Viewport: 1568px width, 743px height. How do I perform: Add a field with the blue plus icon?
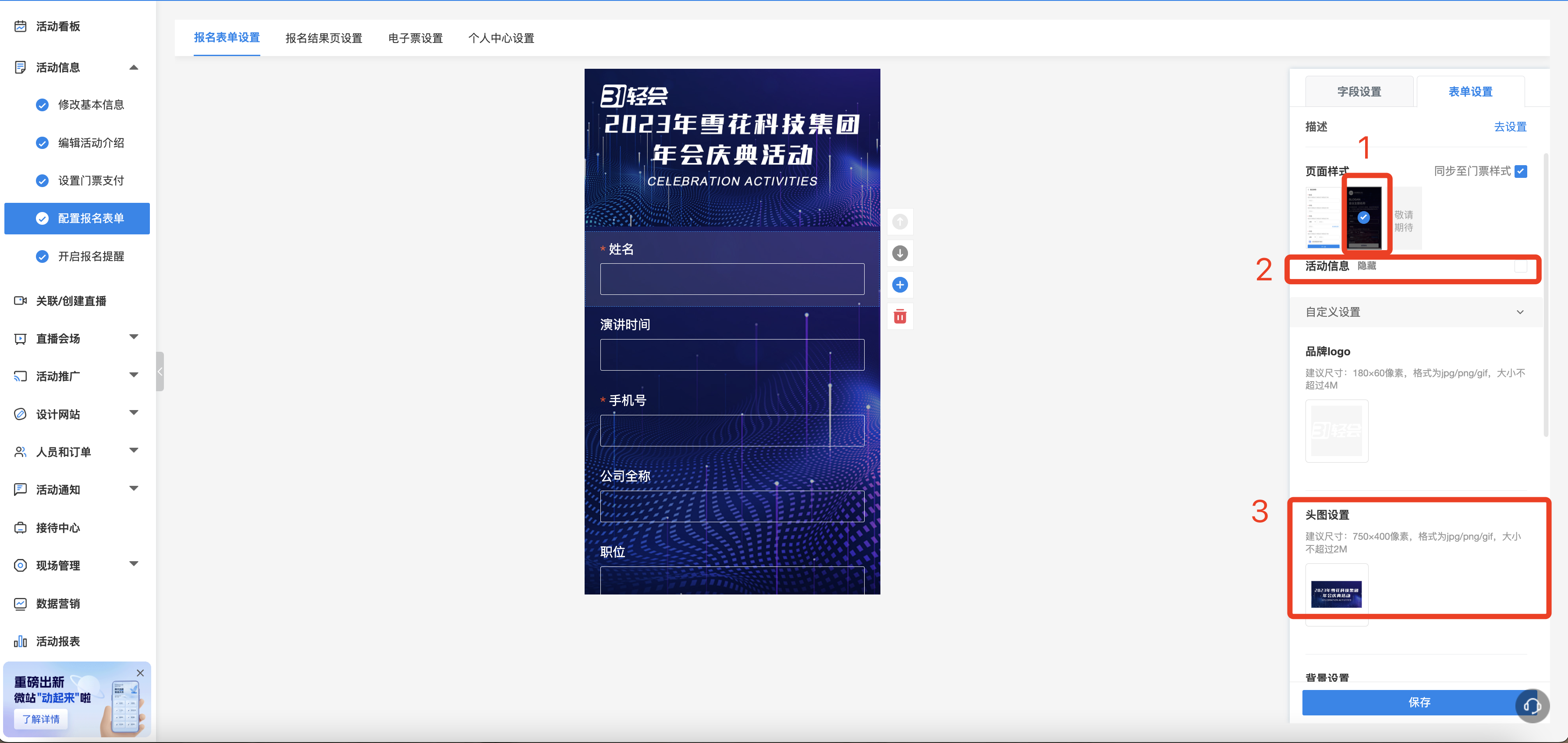[x=900, y=285]
